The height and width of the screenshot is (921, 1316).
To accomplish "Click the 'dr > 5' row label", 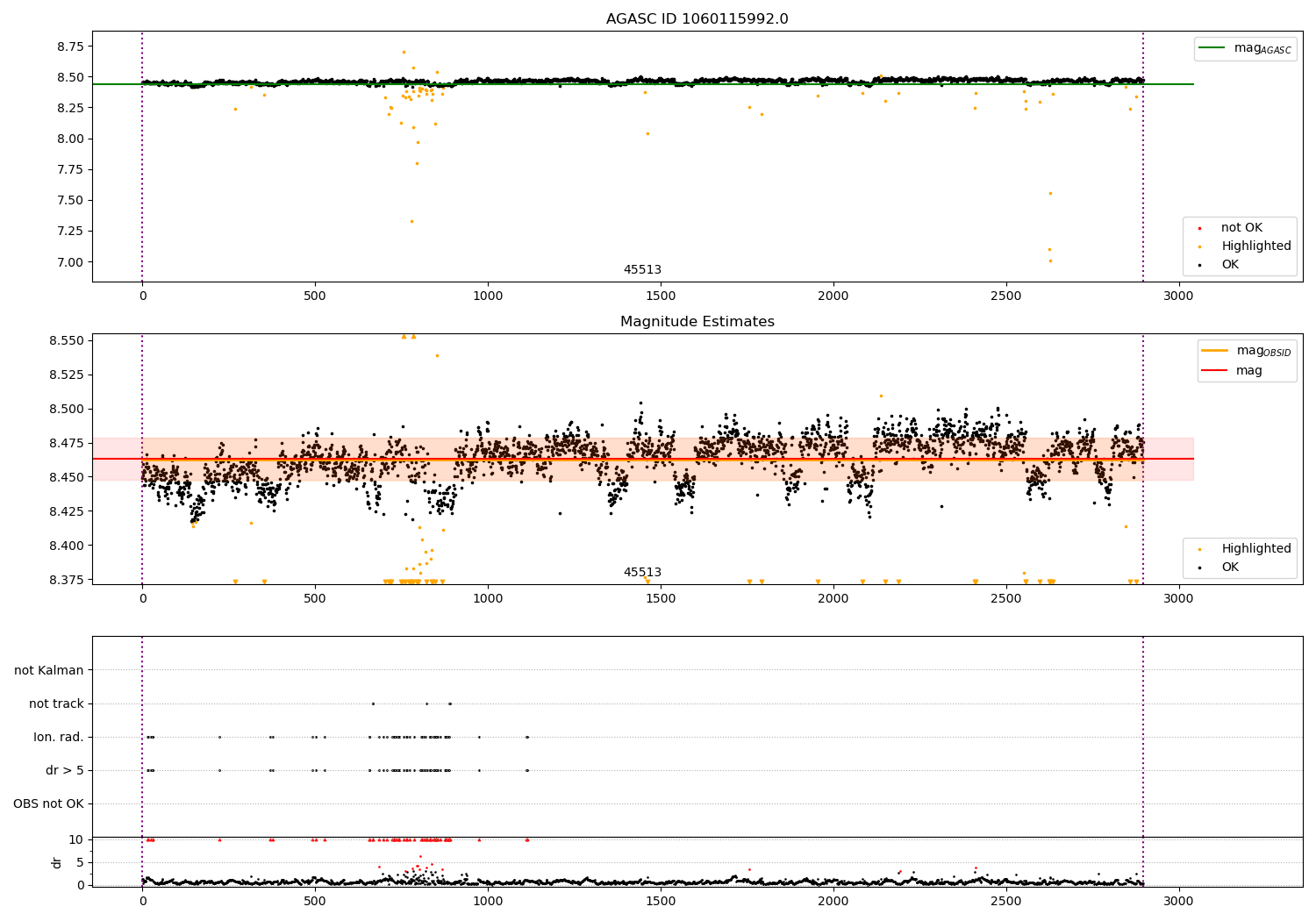I will point(65,770).
